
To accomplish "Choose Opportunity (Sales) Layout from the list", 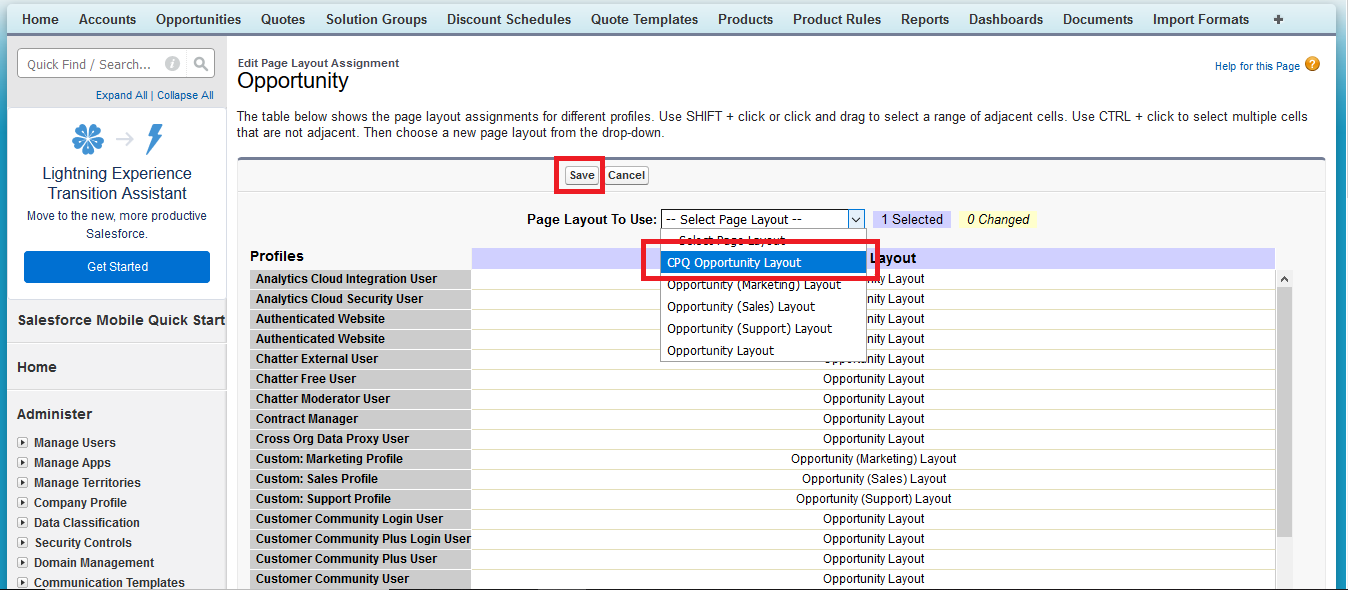I will (741, 307).
